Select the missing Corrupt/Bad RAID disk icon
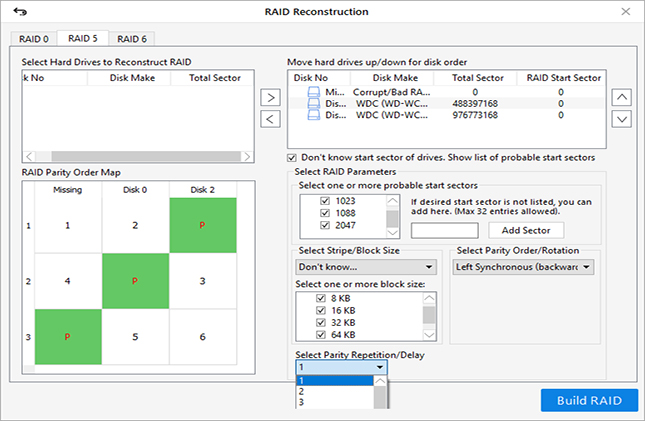This screenshot has height=421, width=645. [x=314, y=92]
